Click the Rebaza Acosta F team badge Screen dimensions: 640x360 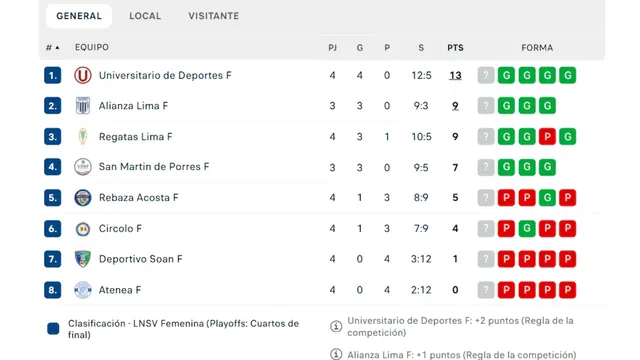pos(82,198)
